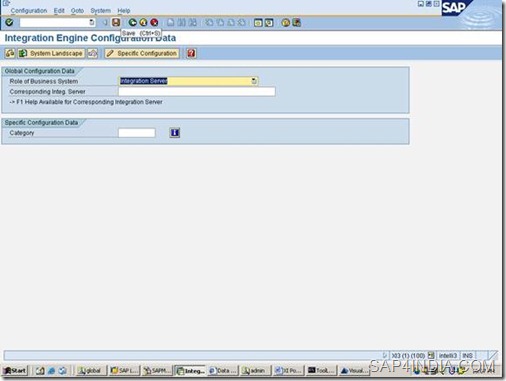Open the Edit menu

(59, 11)
